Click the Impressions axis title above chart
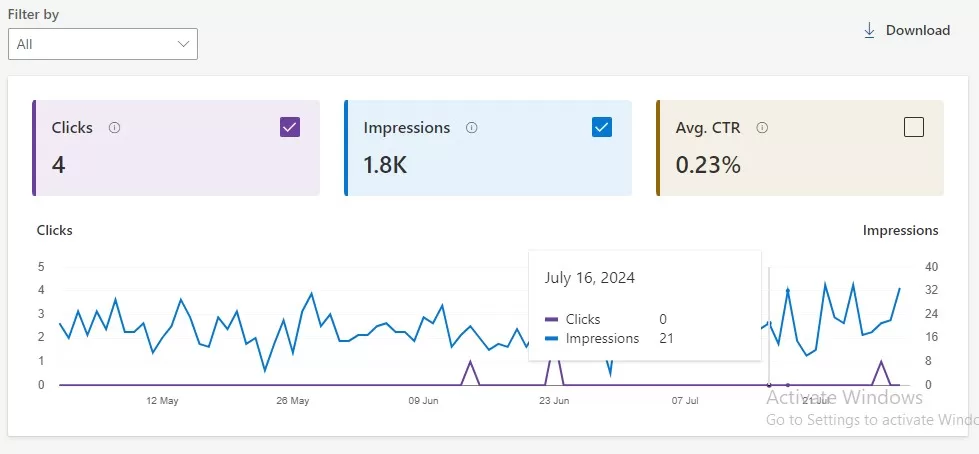The image size is (979, 454). (900, 230)
